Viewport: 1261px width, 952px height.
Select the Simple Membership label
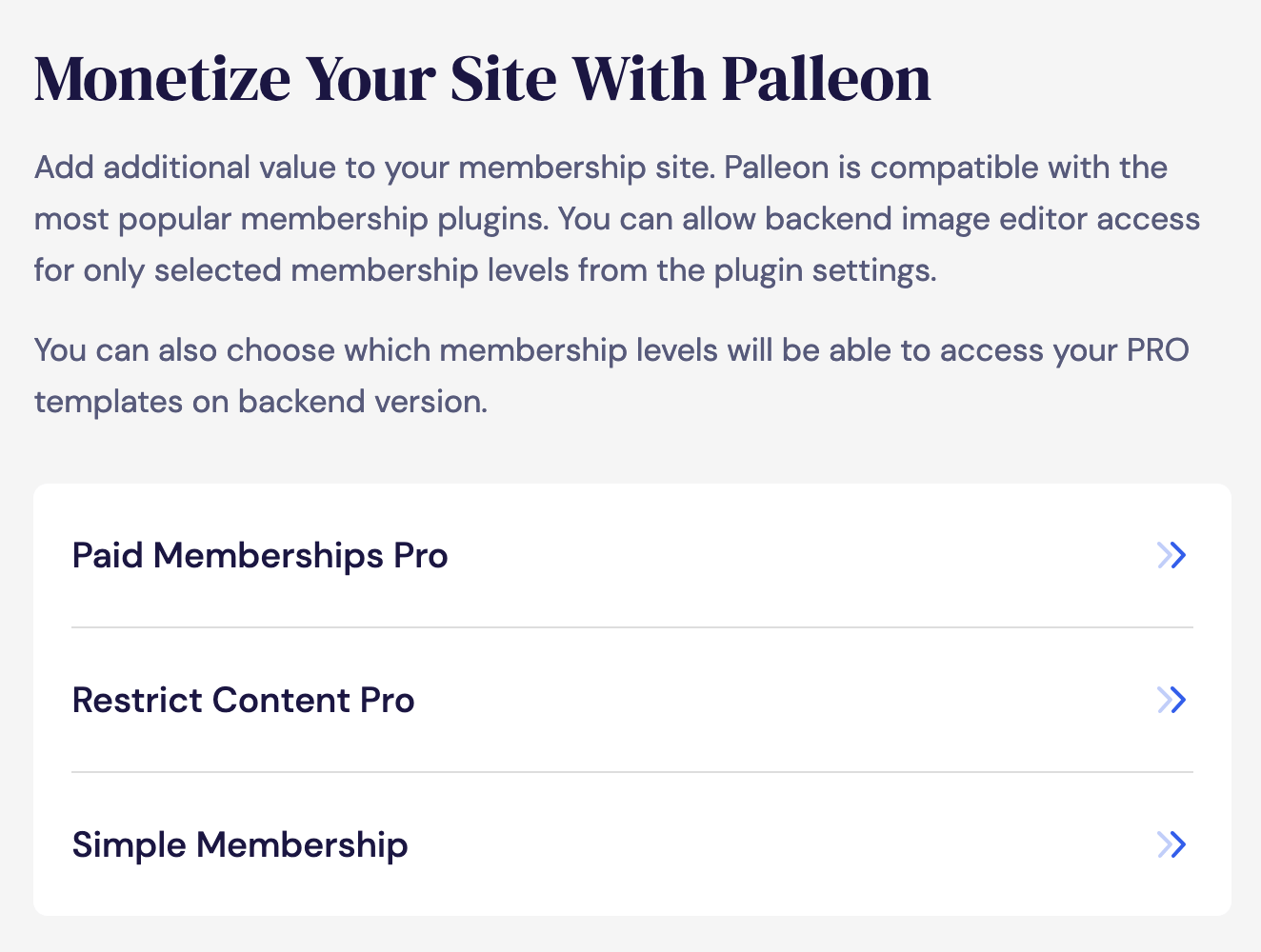coord(240,845)
